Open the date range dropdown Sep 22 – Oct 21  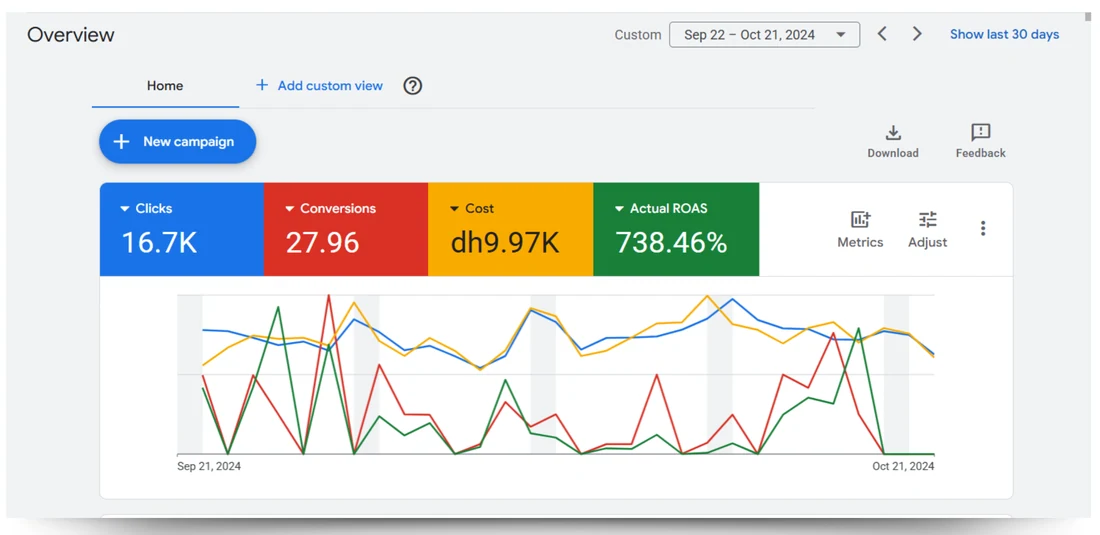(x=765, y=34)
